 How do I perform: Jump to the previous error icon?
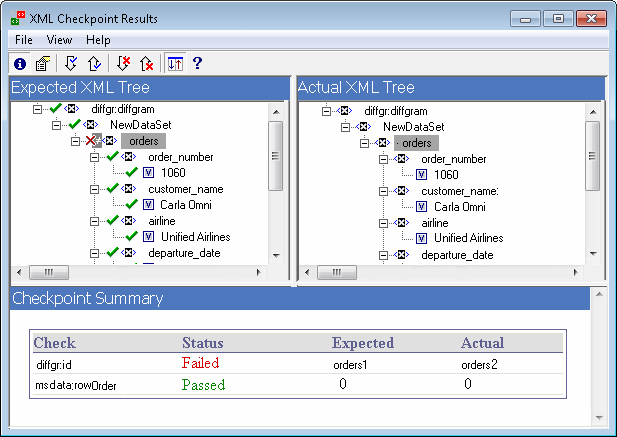146,63
